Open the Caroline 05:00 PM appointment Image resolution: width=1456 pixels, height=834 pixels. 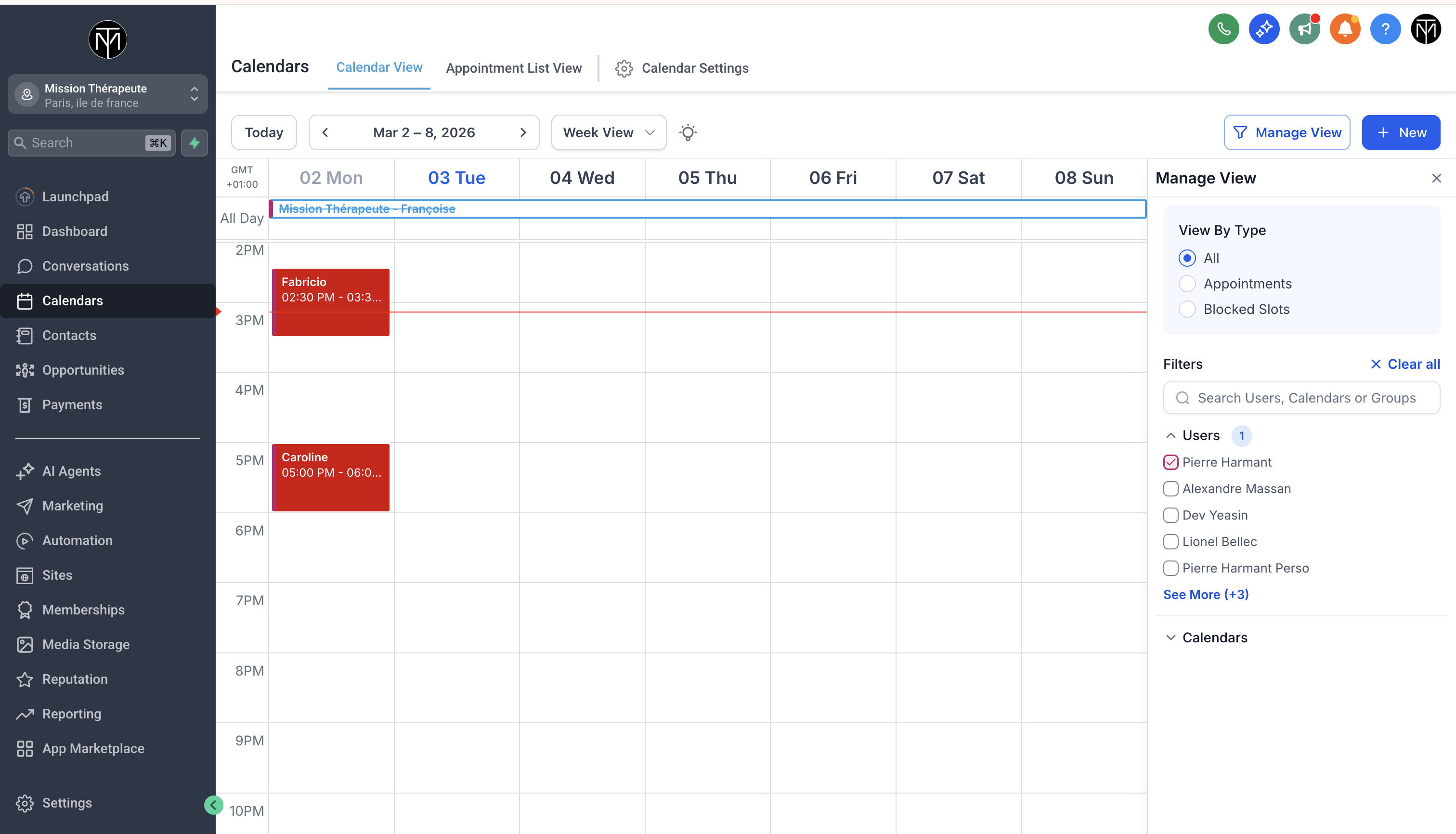pos(330,478)
